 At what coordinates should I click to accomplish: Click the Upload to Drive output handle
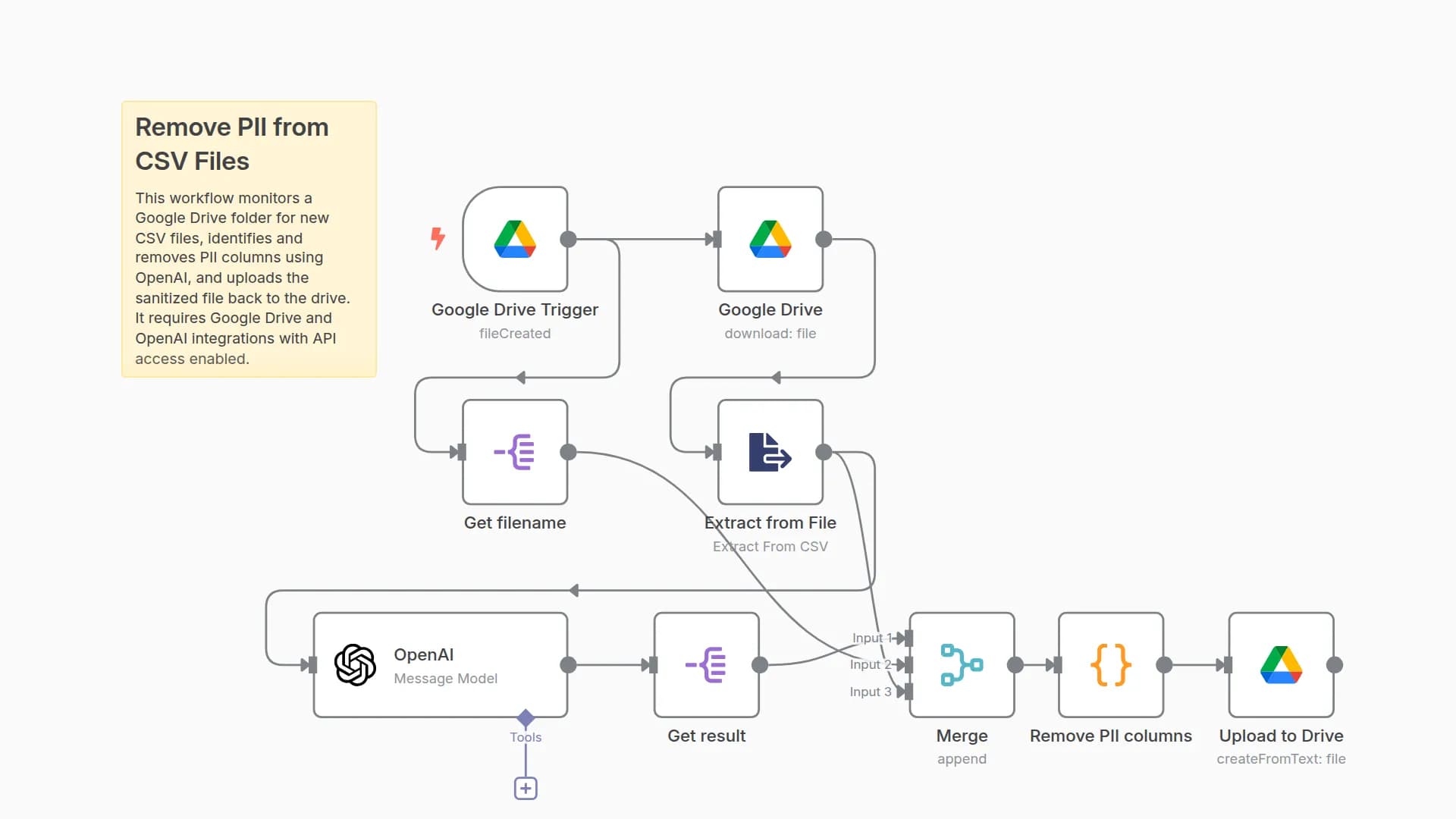1335,665
